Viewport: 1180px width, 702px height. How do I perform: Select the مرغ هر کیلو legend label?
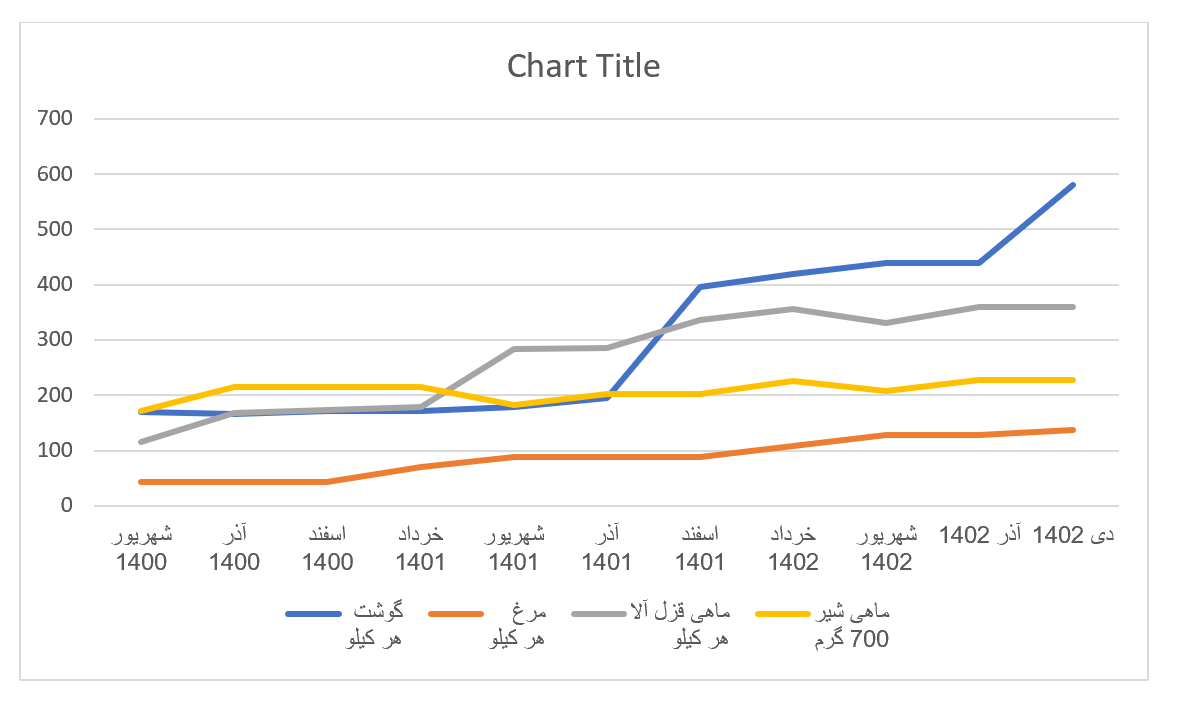coord(517,626)
